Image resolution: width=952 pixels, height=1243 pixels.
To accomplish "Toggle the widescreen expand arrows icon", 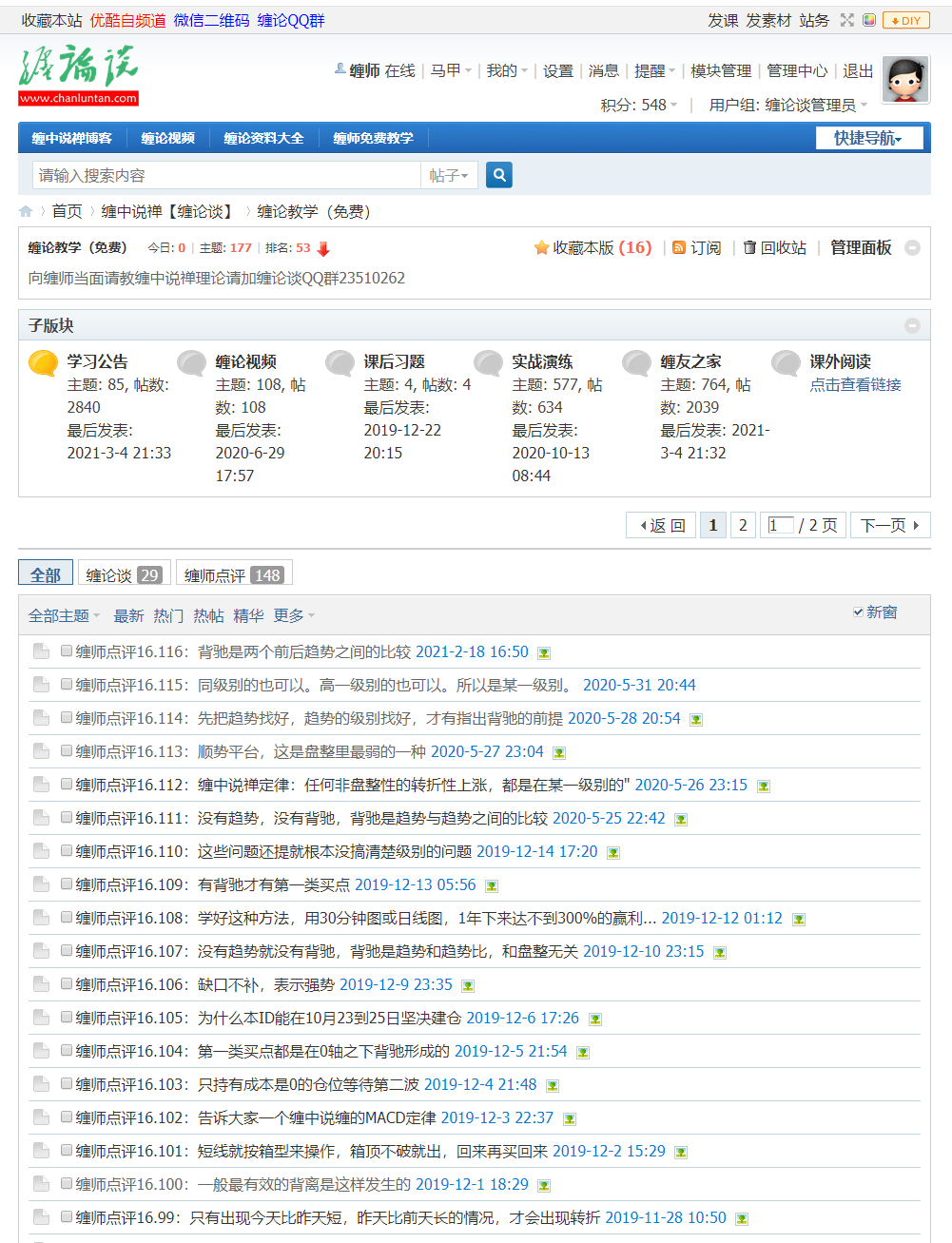I will (x=846, y=20).
